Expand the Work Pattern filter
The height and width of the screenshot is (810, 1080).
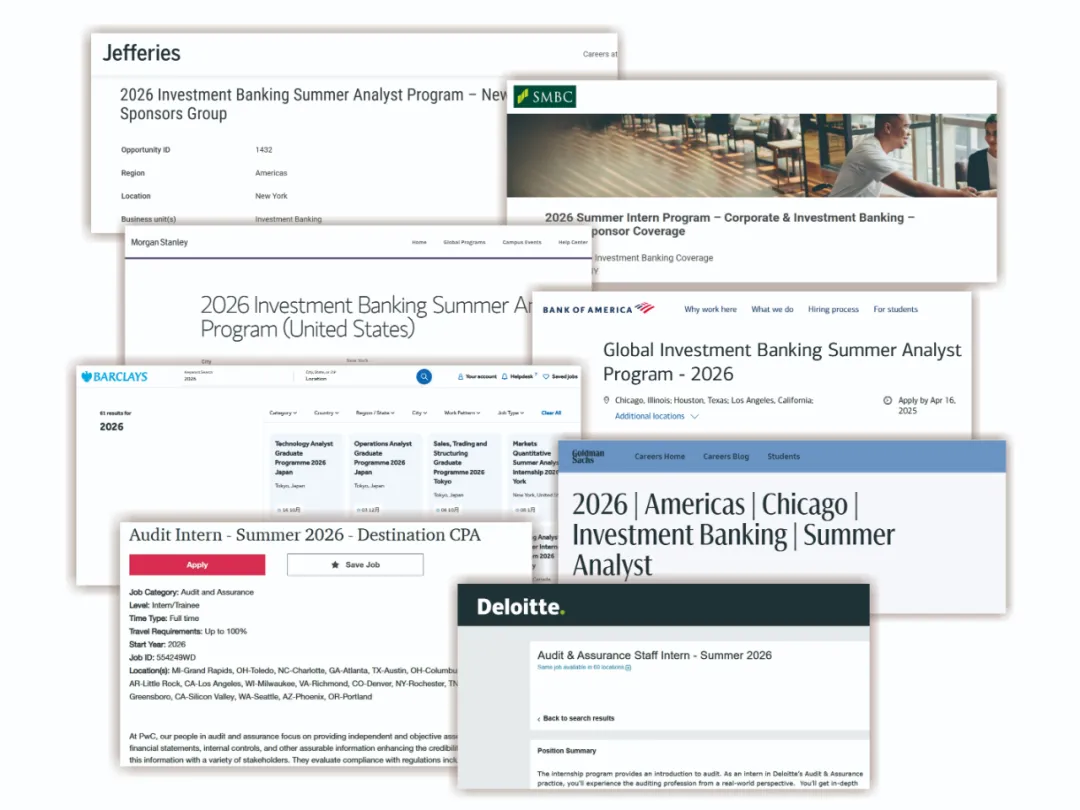click(x=462, y=413)
